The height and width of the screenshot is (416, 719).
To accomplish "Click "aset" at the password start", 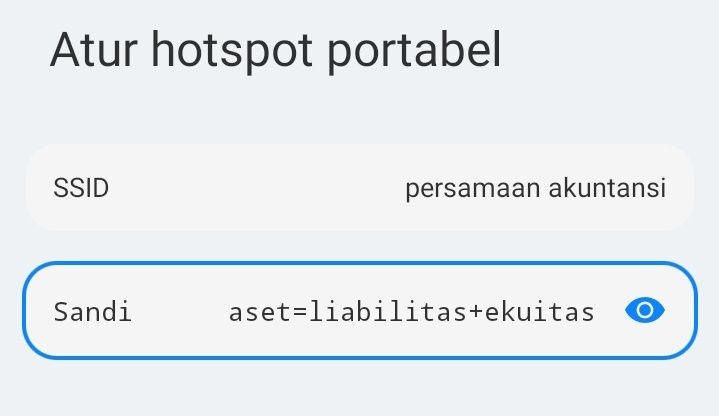I will [x=258, y=312].
